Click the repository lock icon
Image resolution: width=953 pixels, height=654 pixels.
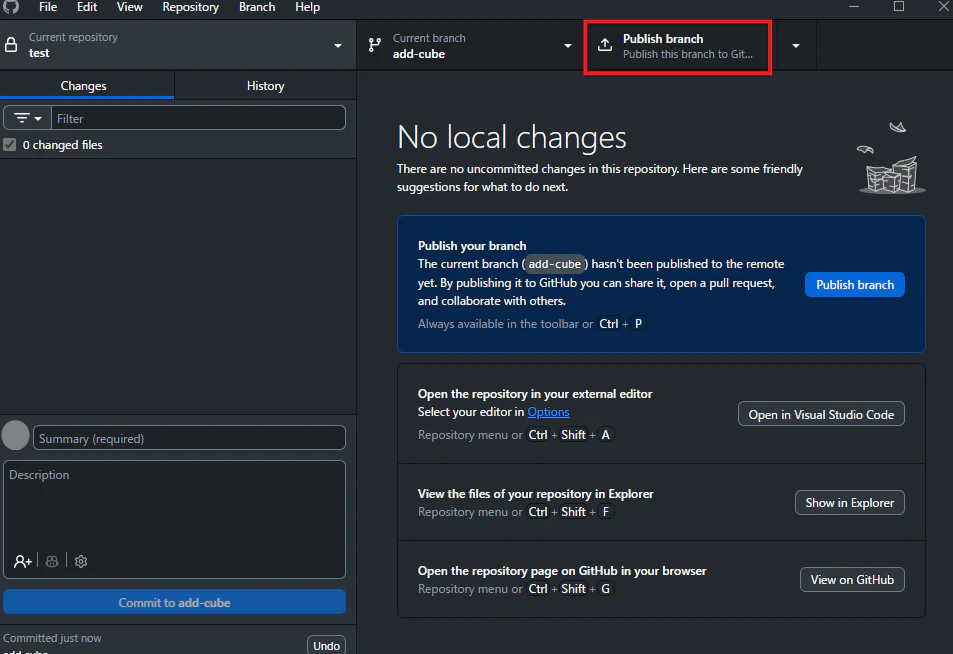(x=11, y=45)
